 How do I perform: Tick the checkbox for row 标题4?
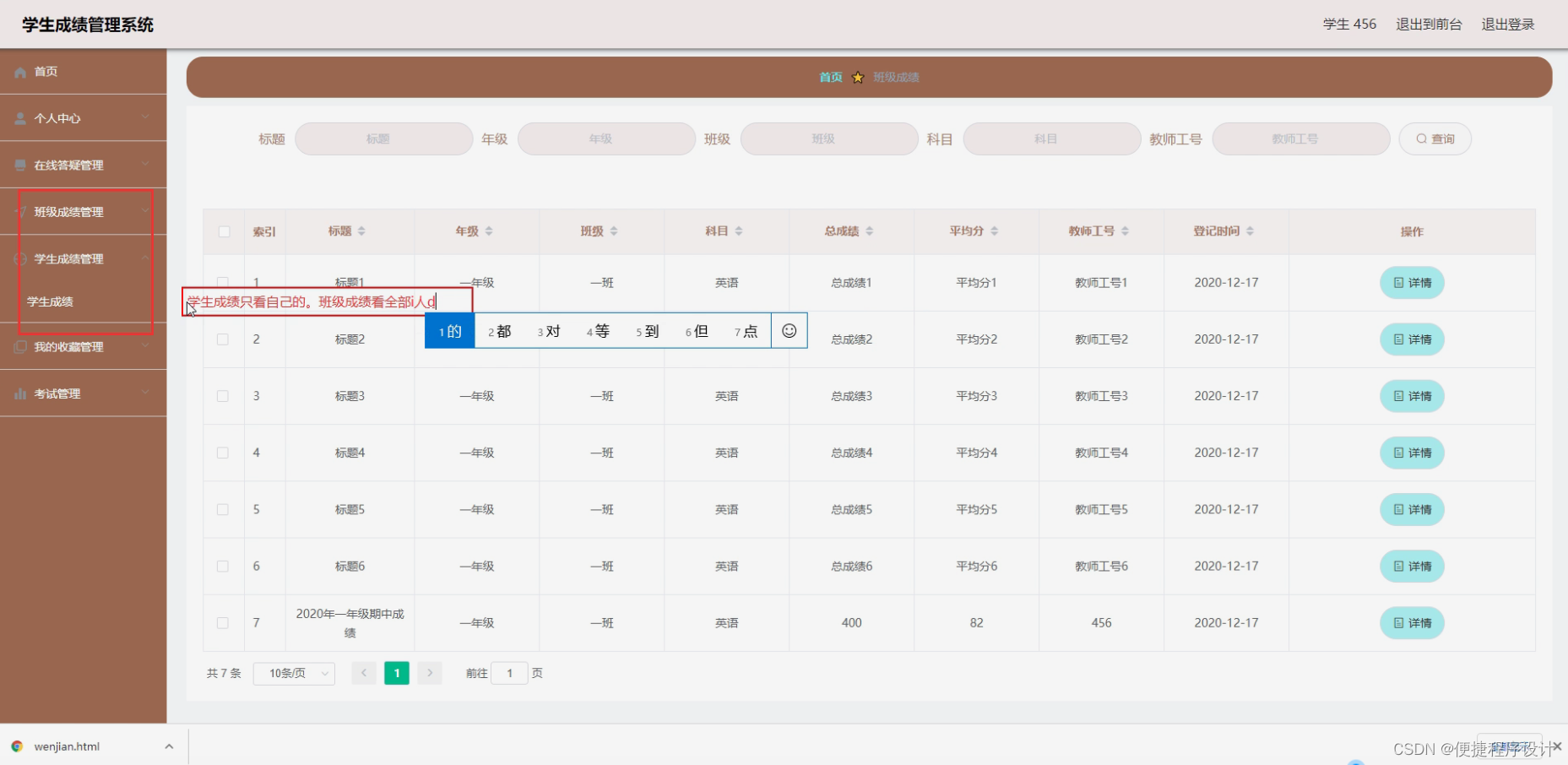click(223, 453)
